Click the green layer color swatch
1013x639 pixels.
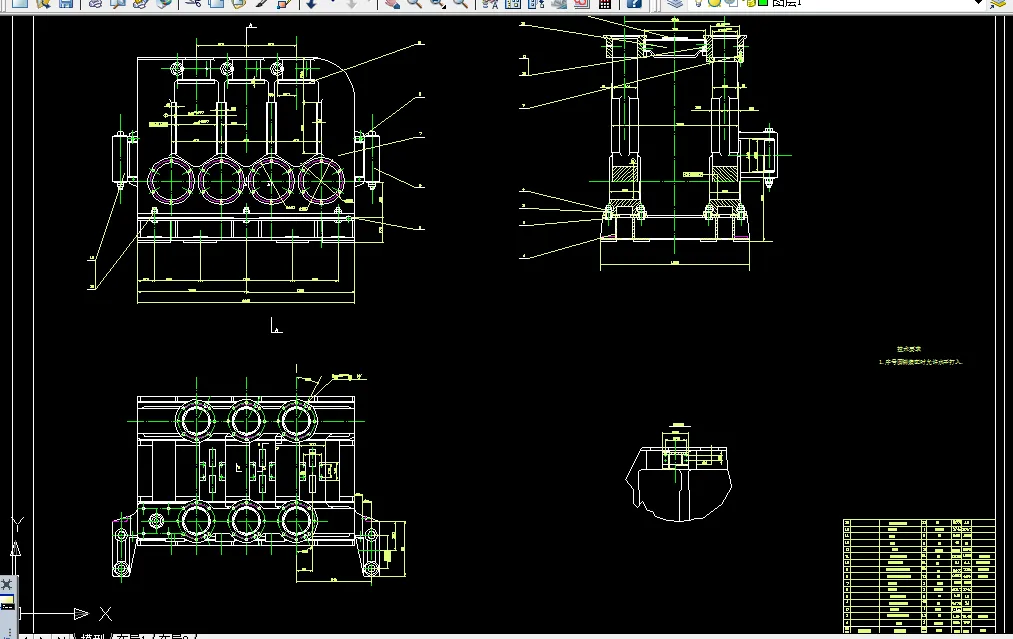(x=762, y=3)
